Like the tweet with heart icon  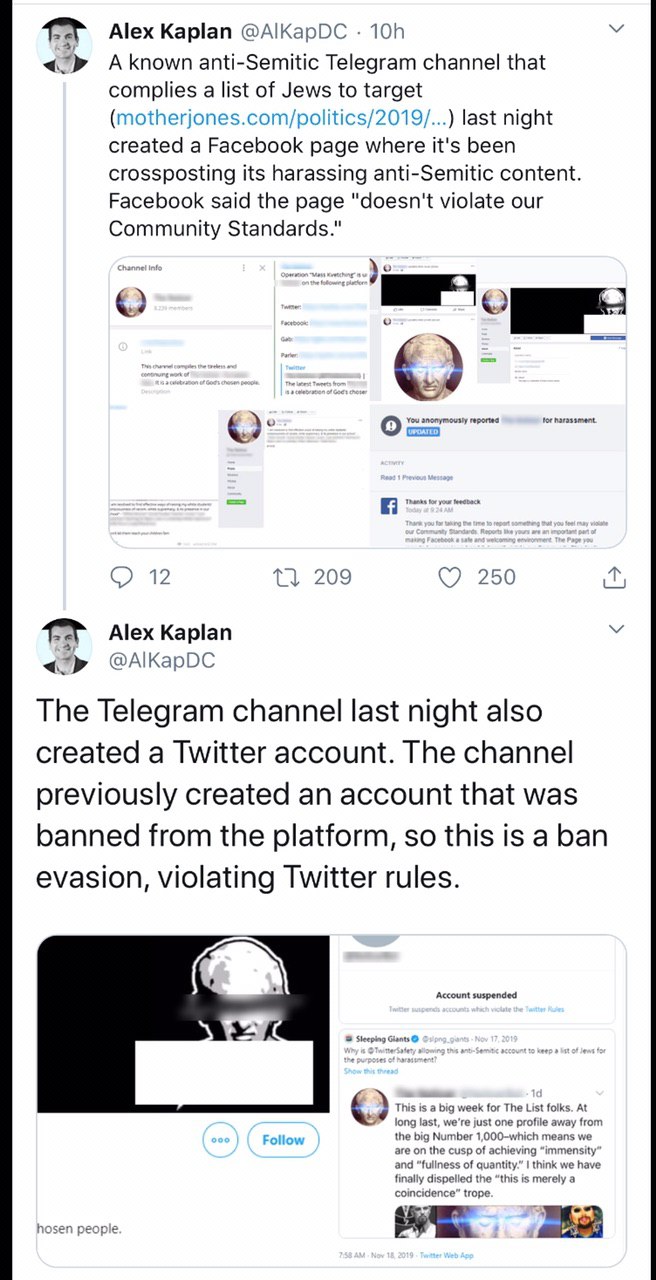(x=452, y=577)
